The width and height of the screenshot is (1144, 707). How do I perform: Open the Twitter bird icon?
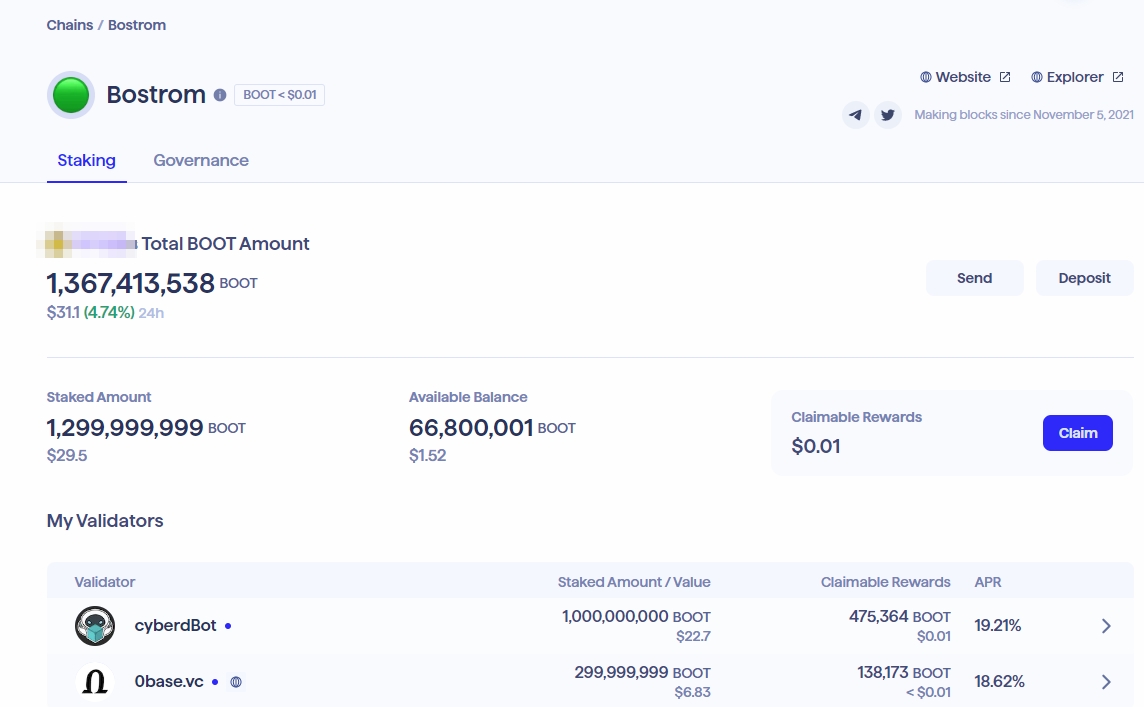[x=888, y=115]
